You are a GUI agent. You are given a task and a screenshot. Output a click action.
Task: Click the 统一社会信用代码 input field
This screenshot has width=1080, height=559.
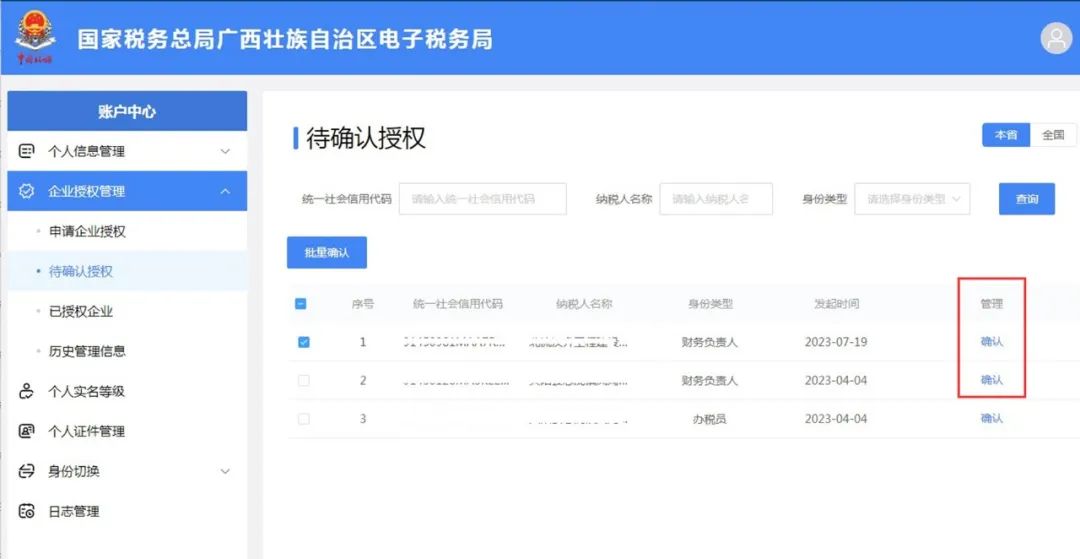pos(482,199)
